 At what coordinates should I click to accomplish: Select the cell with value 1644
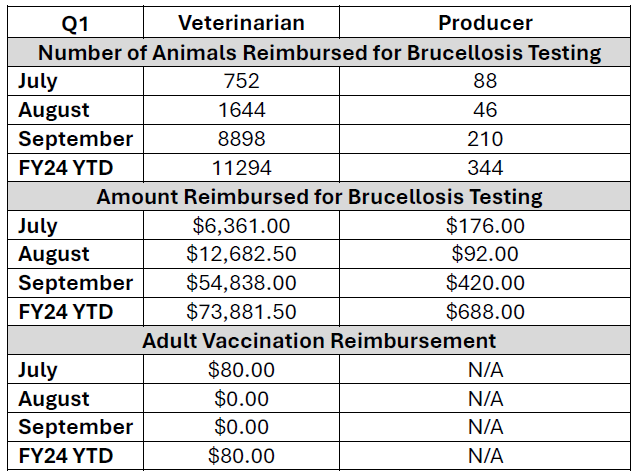241,110
